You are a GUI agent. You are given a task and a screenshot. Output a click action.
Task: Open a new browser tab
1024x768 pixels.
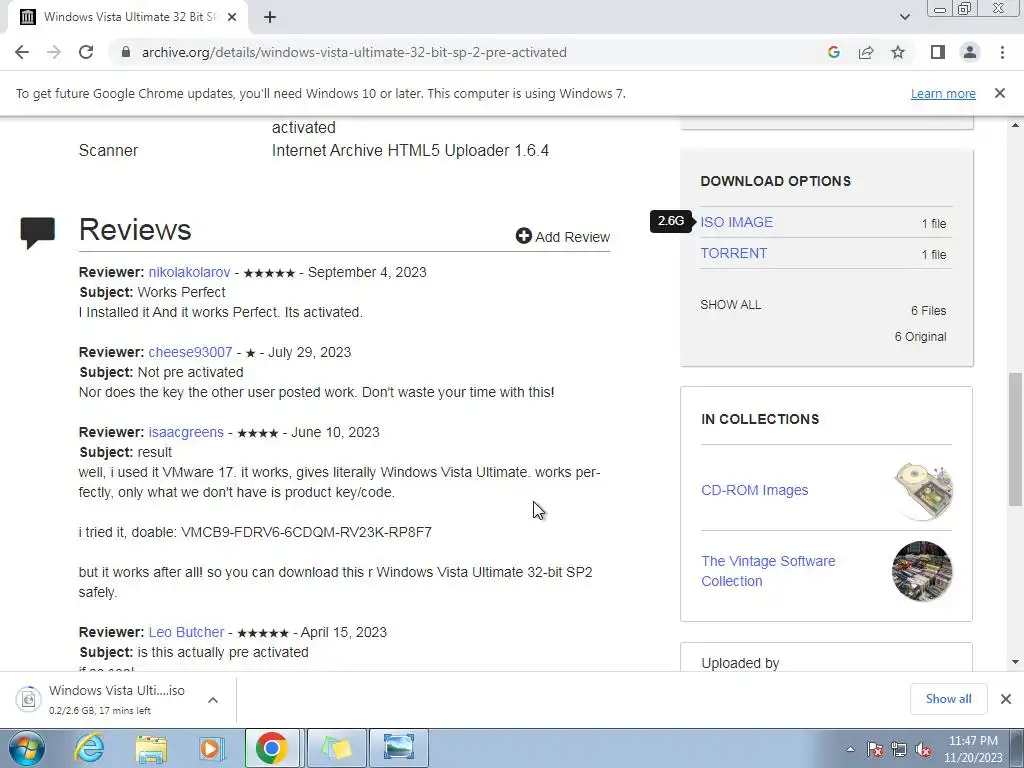(x=270, y=18)
